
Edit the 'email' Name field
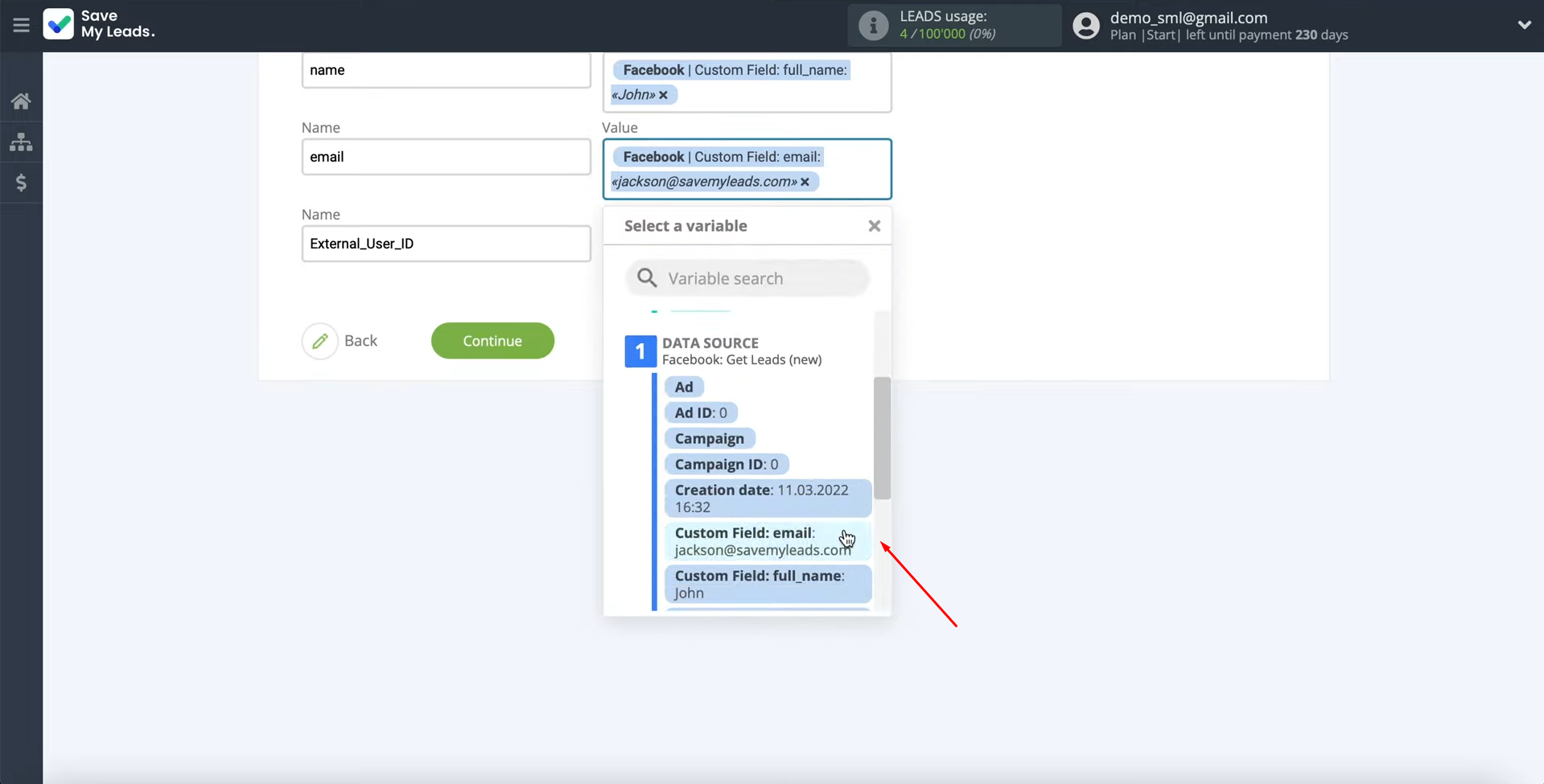(x=446, y=157)
